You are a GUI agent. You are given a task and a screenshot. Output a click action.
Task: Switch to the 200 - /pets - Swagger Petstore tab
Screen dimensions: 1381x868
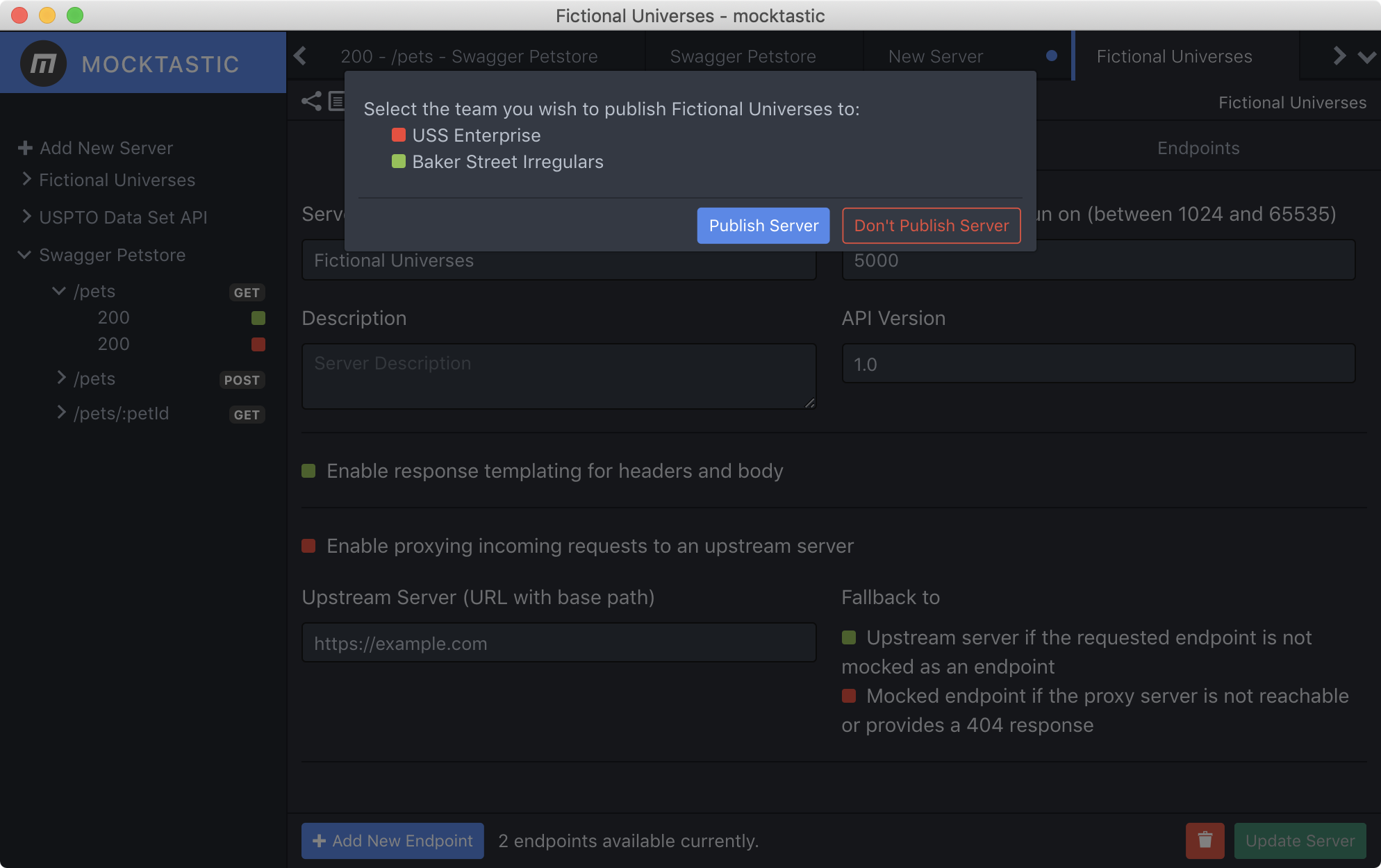(469, 56)
